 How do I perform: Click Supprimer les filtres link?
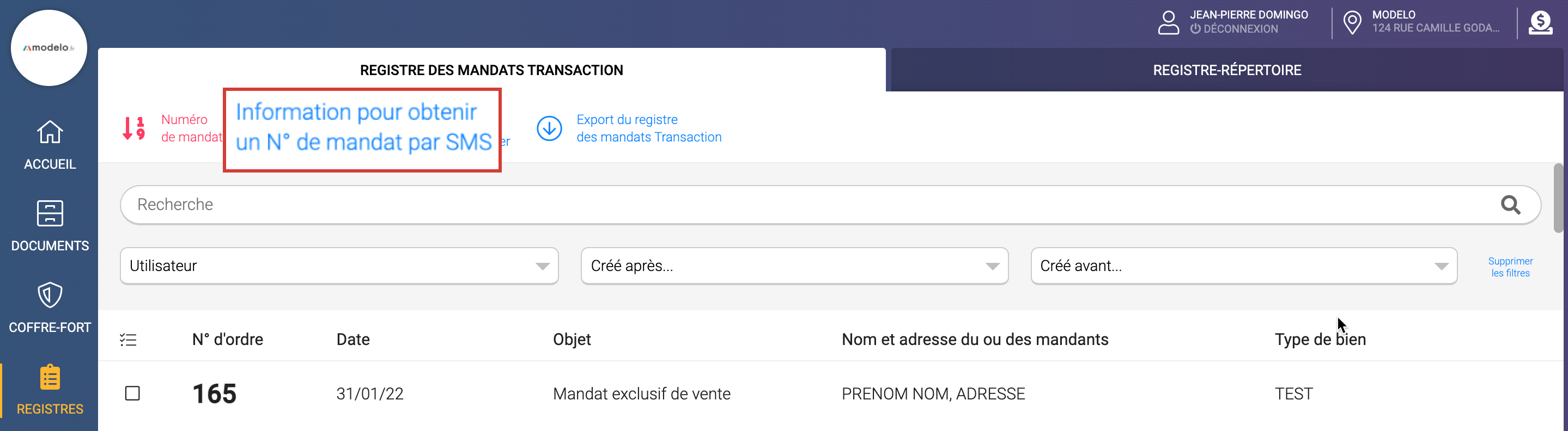(1510, 267)
